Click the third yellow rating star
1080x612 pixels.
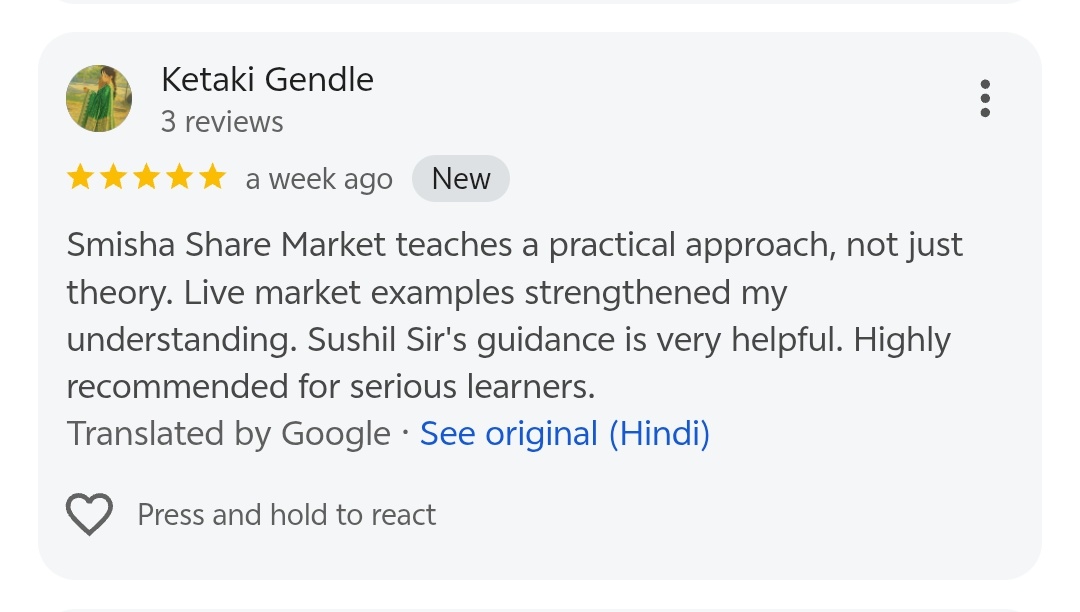(x=146, y=178)
